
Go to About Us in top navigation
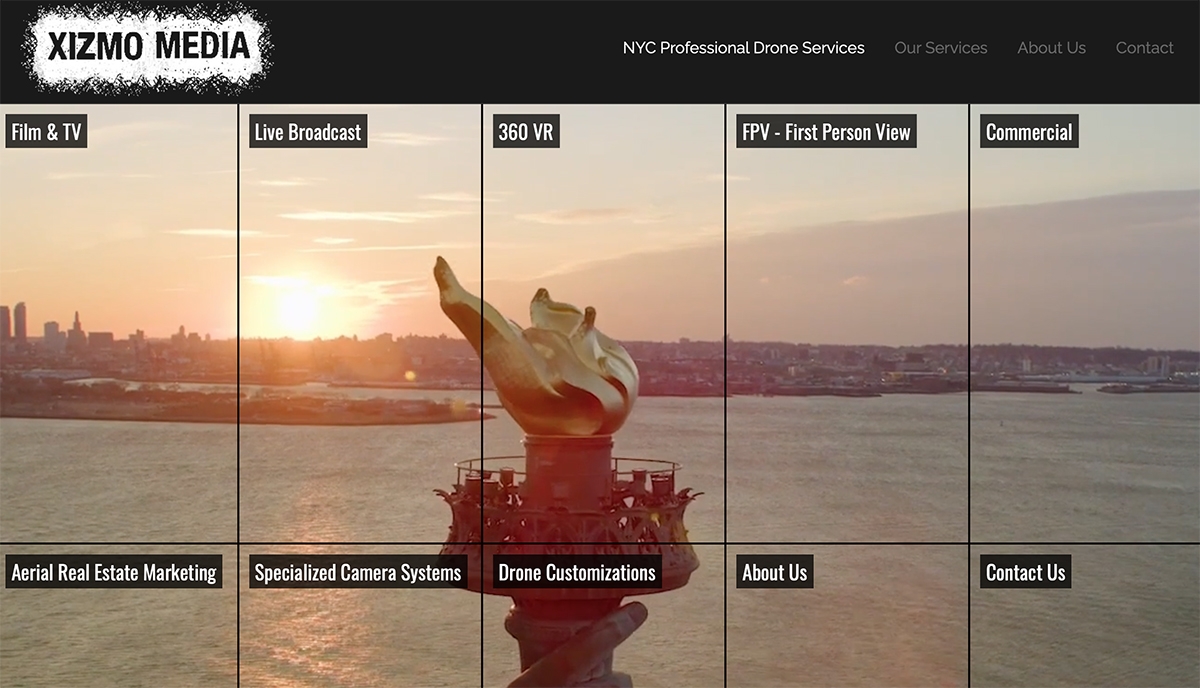click(1051, 48)
